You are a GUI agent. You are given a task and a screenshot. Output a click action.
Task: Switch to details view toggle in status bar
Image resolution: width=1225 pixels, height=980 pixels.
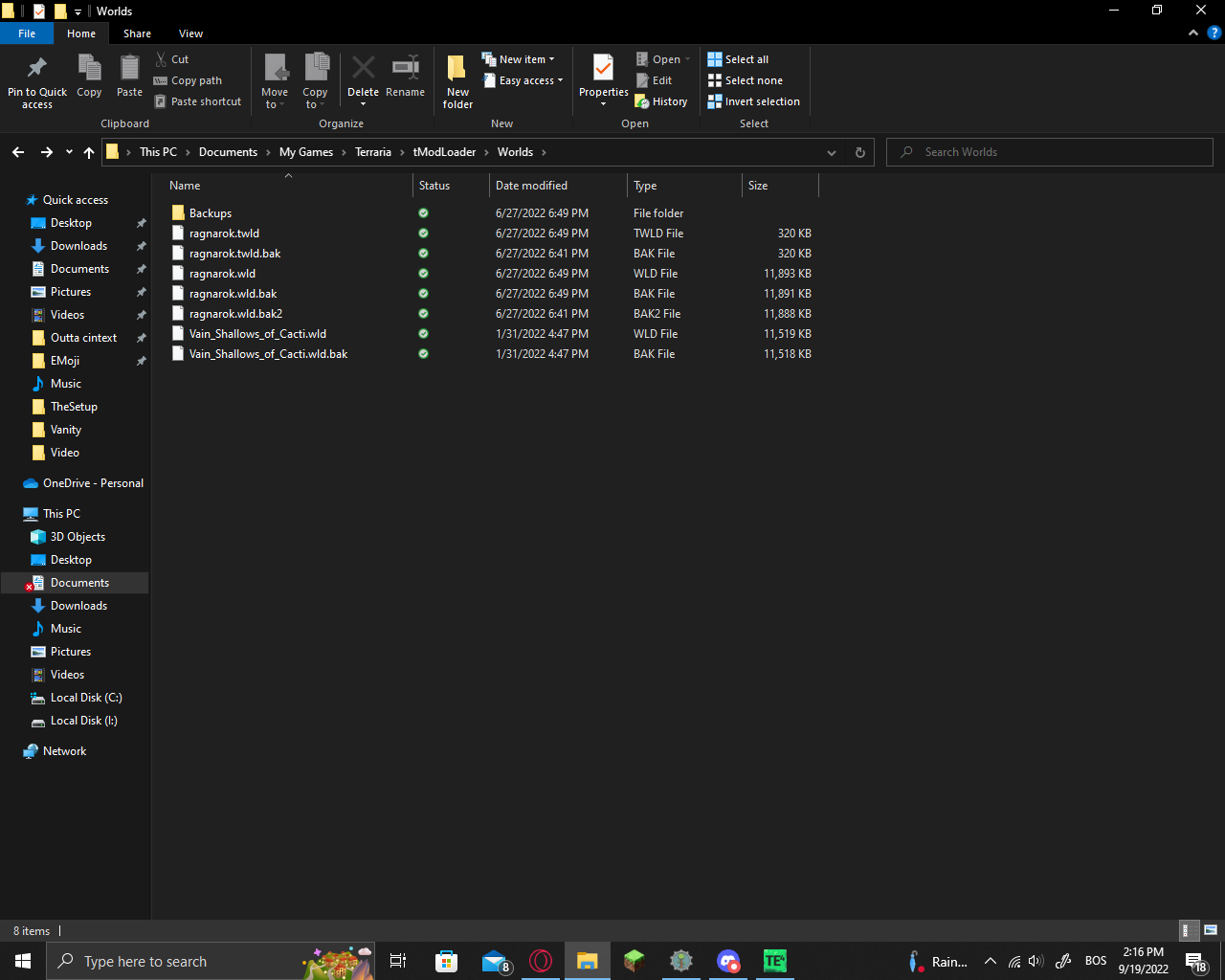tap(1187, 930)
